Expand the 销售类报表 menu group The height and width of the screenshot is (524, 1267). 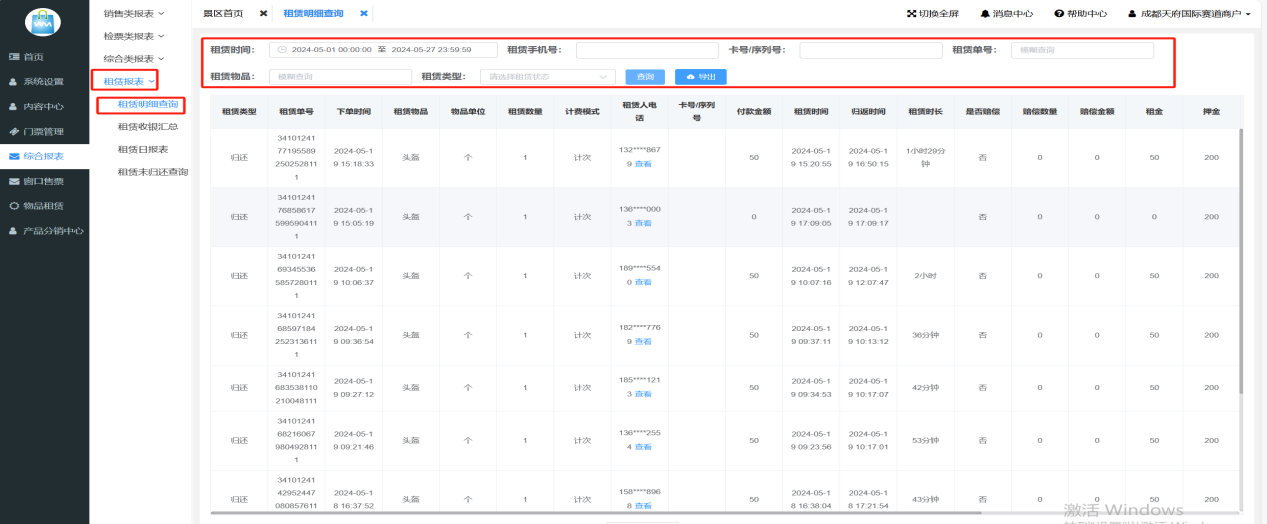[134, 14]
